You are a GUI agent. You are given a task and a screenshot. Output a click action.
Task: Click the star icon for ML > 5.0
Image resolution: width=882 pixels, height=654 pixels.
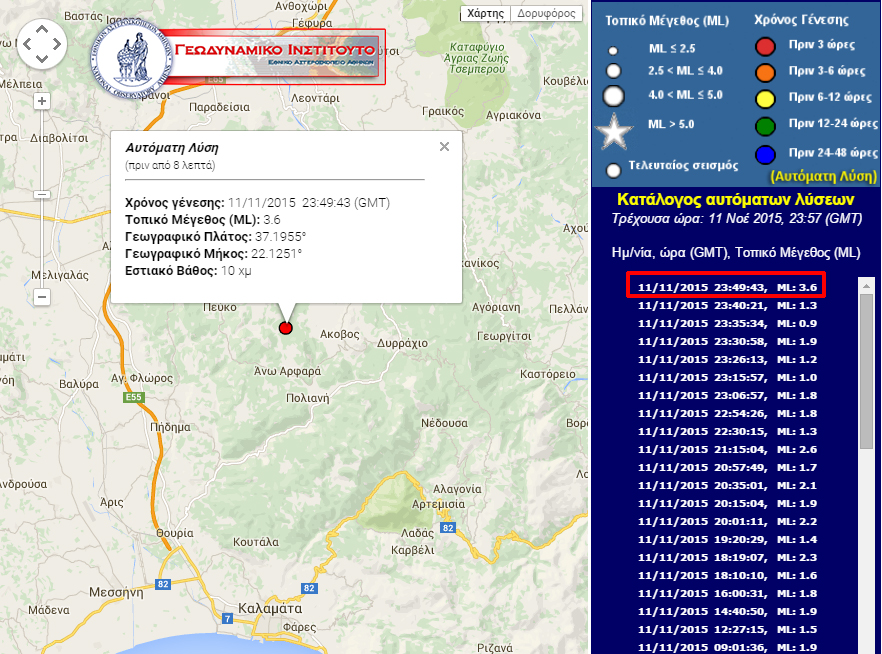click(614, 131)
